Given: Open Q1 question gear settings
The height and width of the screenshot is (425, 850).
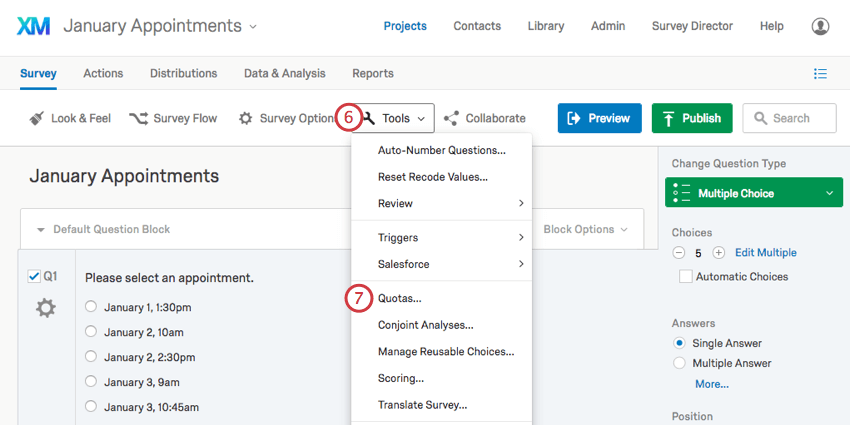Looking at the screenshot, I should [x=46, y=308].
